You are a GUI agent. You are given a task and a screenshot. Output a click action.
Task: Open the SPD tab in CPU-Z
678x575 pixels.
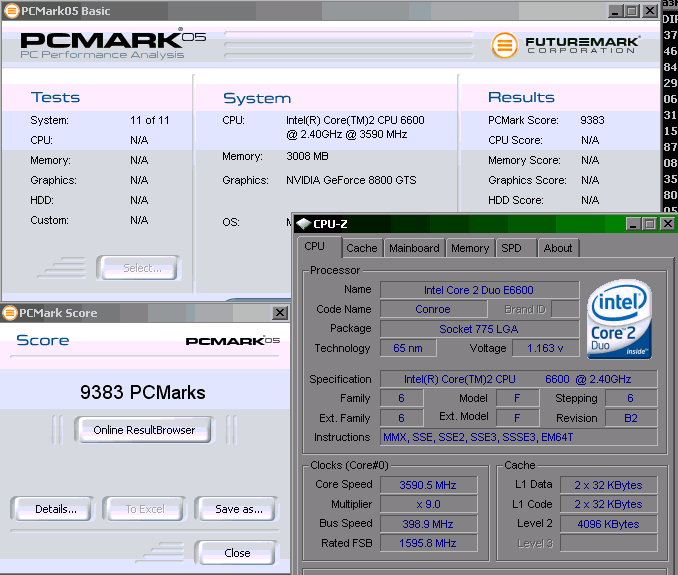516,248
